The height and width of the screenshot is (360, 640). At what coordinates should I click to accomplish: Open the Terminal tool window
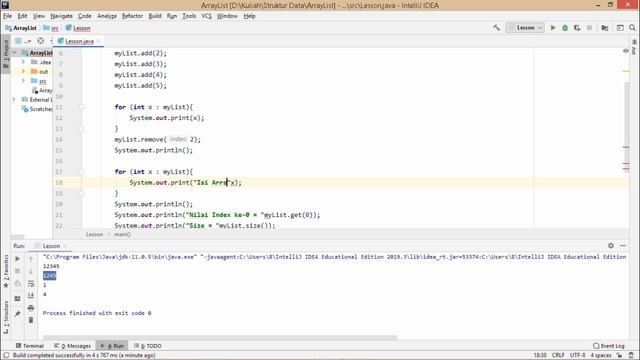click(29, 346)
